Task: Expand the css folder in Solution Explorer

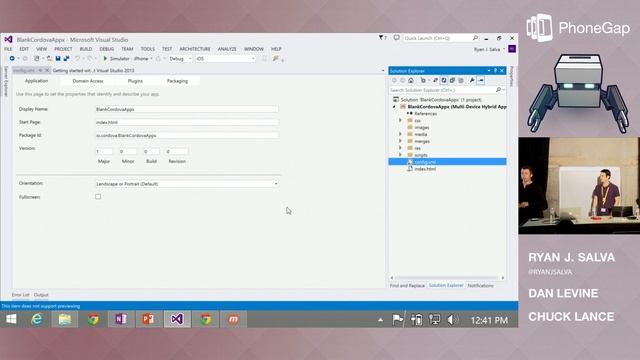Action: tap(400, 120)
